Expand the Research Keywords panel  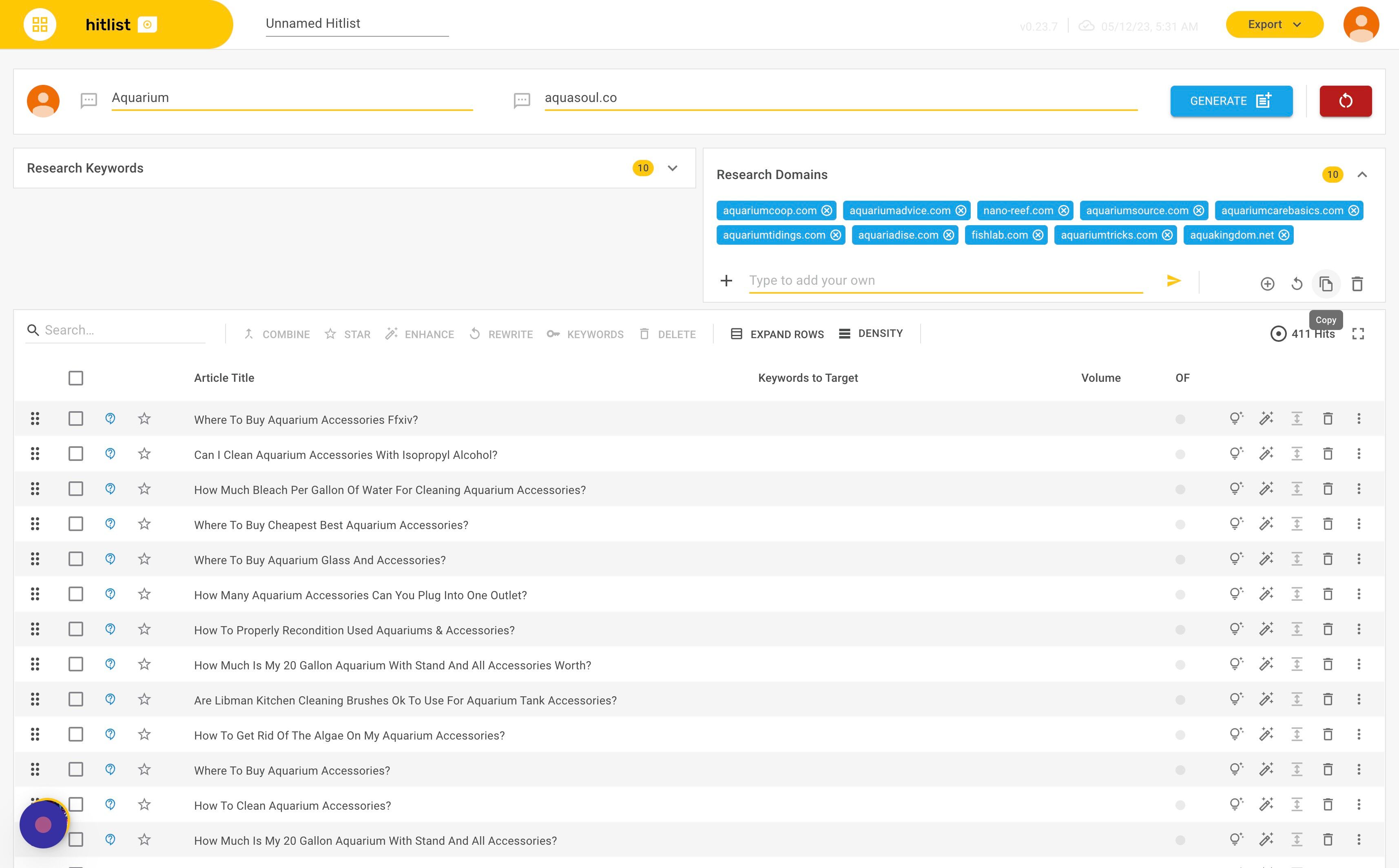672,168
